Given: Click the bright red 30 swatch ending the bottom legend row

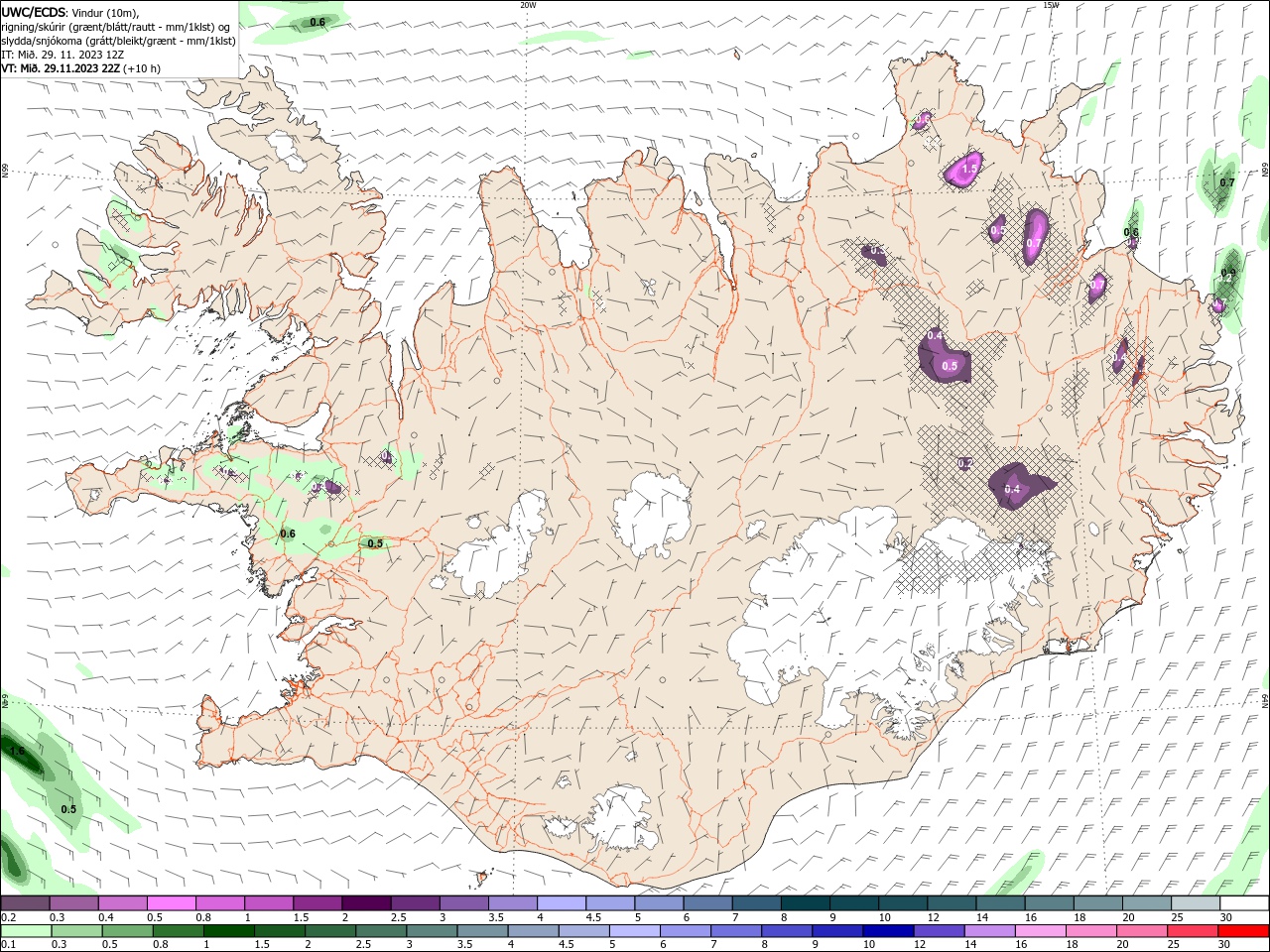Looking at the screenshot, I should [x=1243, y=931].
